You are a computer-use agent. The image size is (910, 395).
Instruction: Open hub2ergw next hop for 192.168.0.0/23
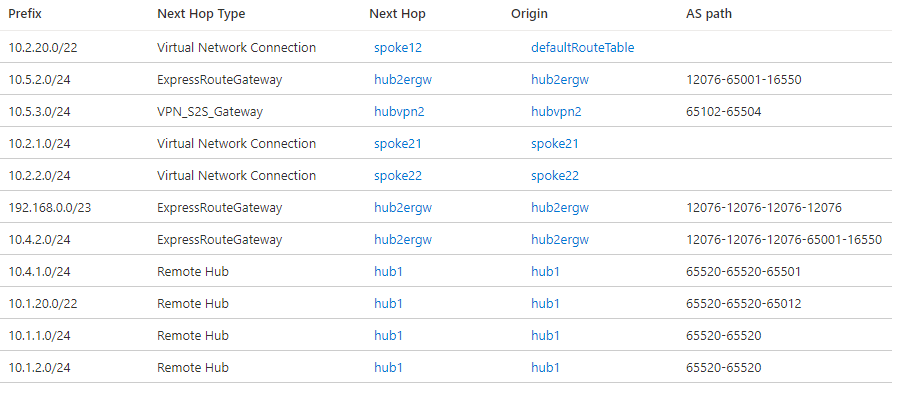coord(403,207)
